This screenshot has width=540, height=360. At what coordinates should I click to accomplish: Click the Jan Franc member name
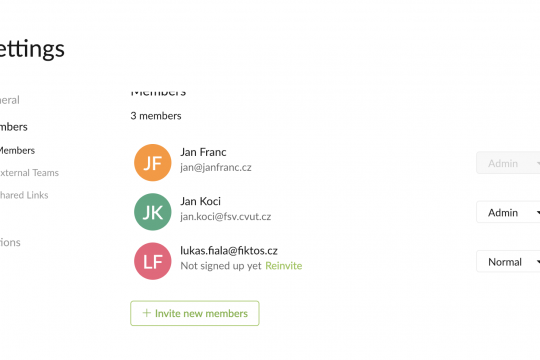pyautogui.click(x=203, y=152)
